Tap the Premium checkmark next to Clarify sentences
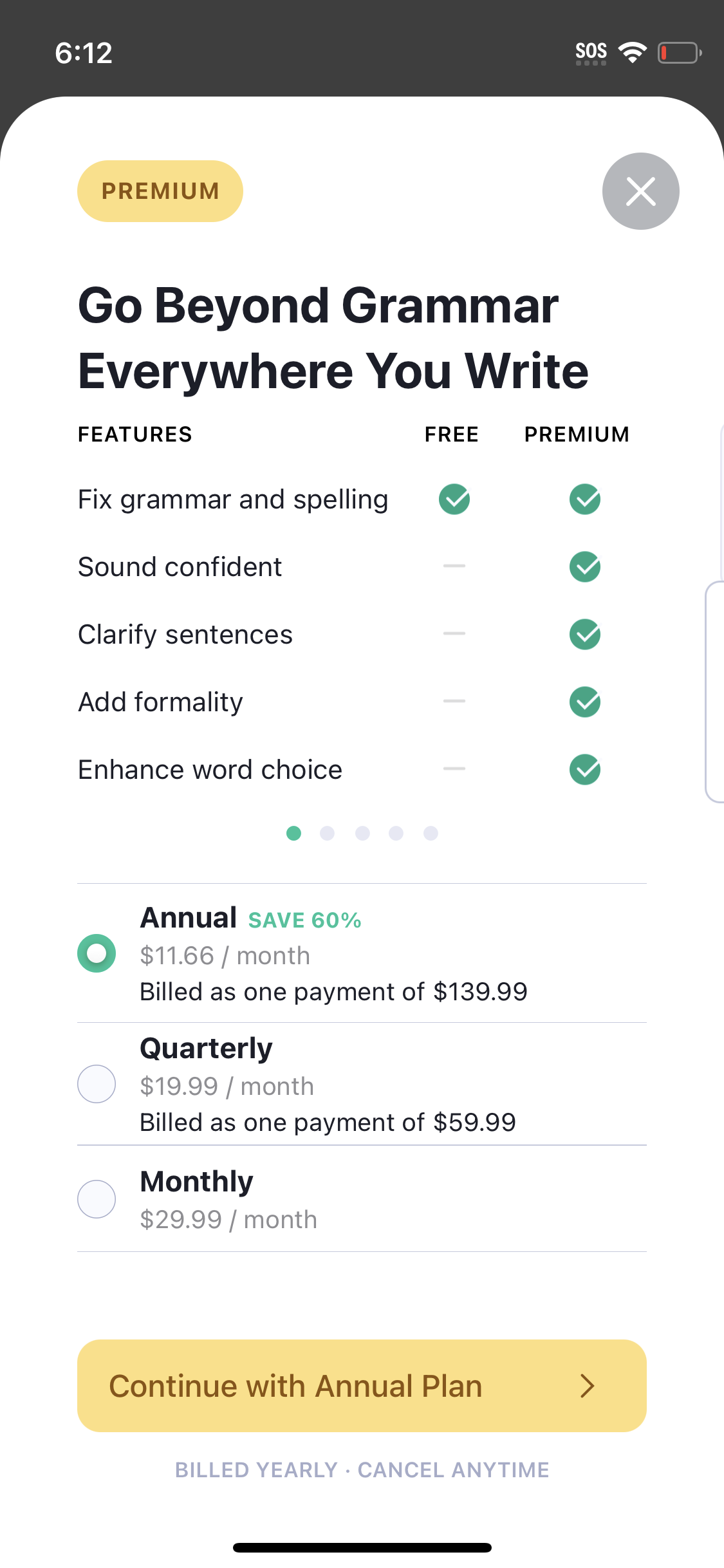This screenshot has width=724, height=1568. coord(584,634)
